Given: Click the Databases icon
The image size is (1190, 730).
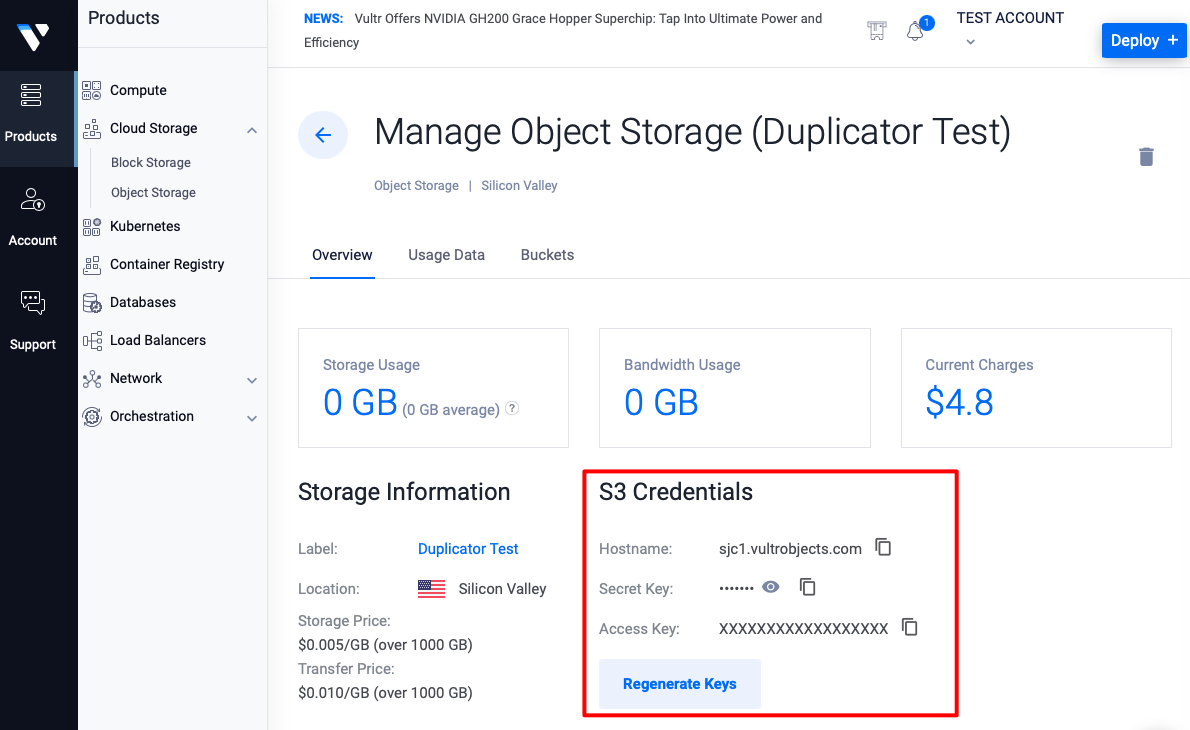Looking at the screenshot, I should coord(92,303).
